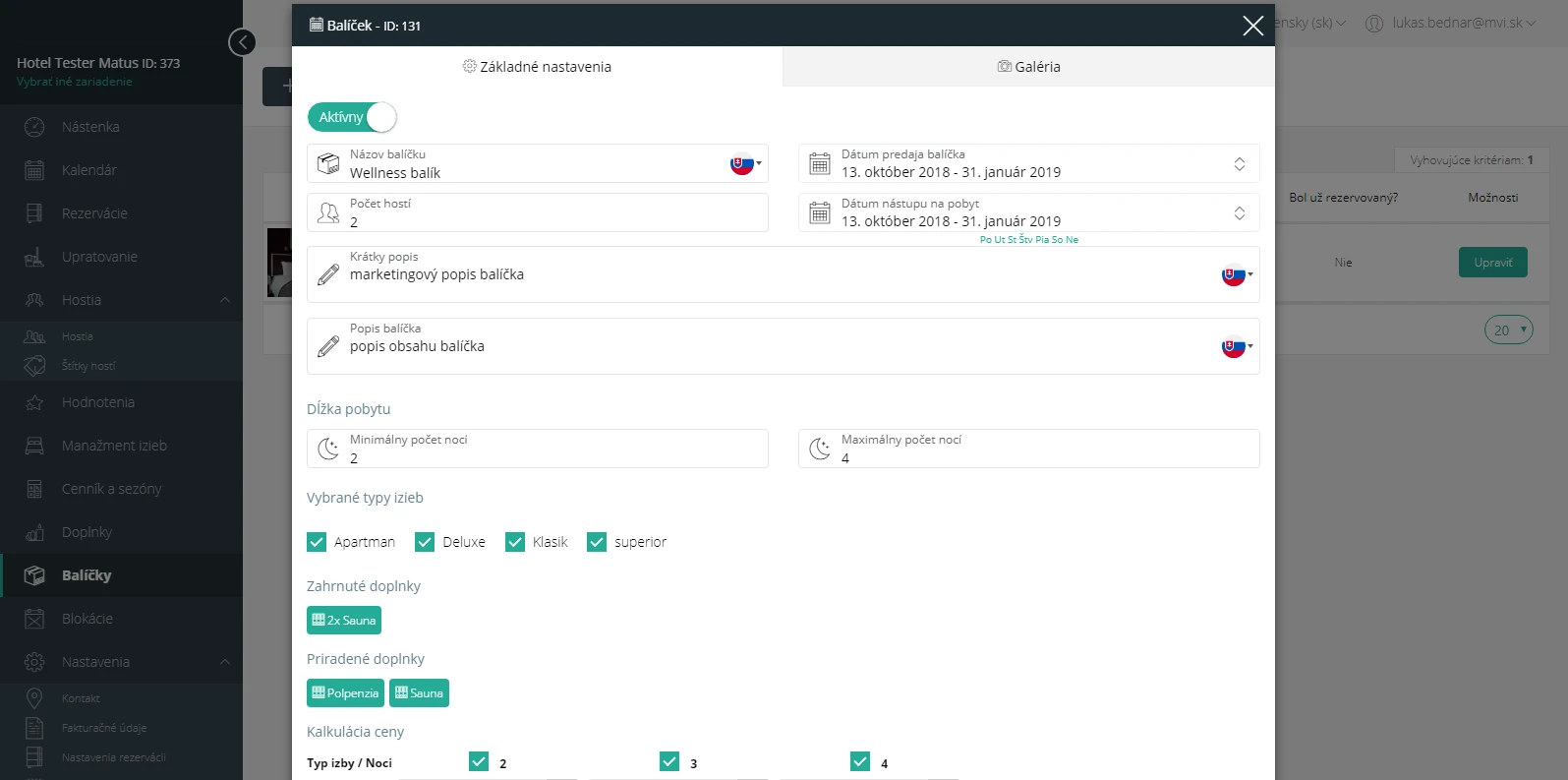This screenshot has height=780, width=1568.
Task: Open language flag dropdown for Názov balíčku
Action: pyautogui.click(x=745, y=164)
